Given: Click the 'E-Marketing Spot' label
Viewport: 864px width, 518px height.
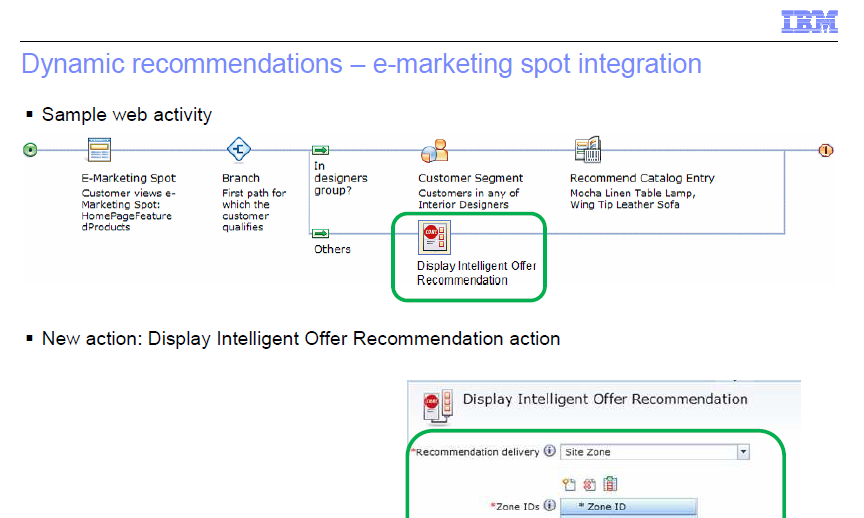Looking at the screenshot, I should coord(128,178).
